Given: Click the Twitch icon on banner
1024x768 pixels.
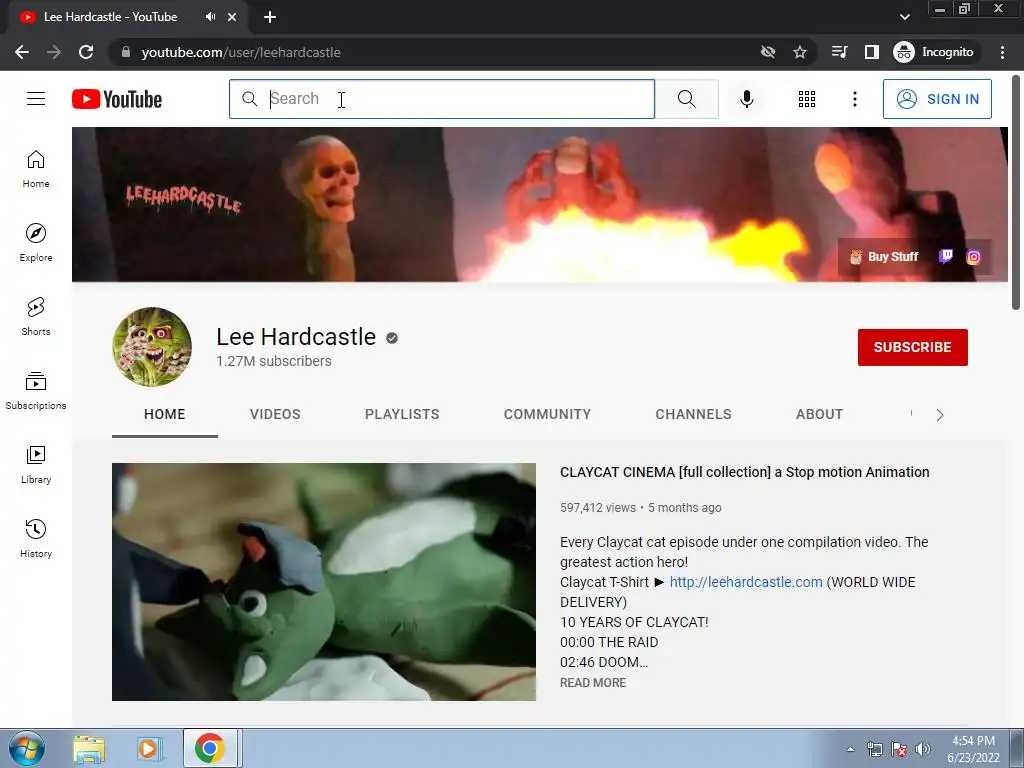Looking at the screenshot, I should pos(946,257).
